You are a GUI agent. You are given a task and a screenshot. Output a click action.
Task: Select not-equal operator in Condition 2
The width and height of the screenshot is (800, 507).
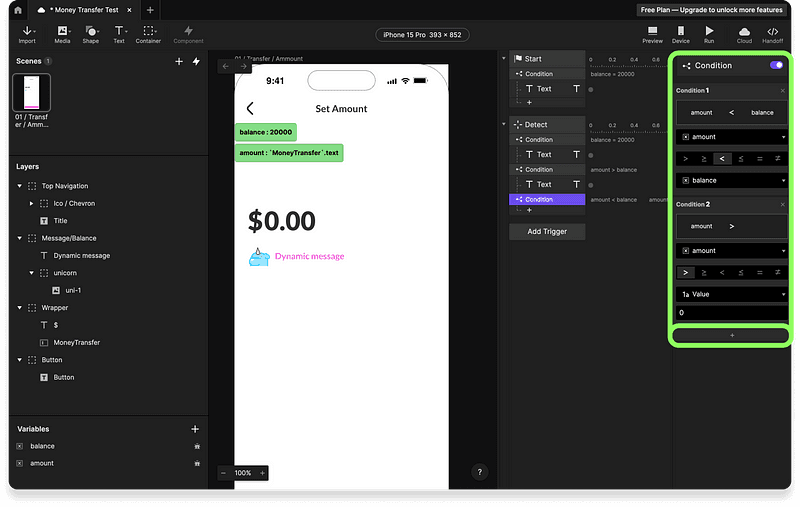pyautogui.click(x=778, y=272)
